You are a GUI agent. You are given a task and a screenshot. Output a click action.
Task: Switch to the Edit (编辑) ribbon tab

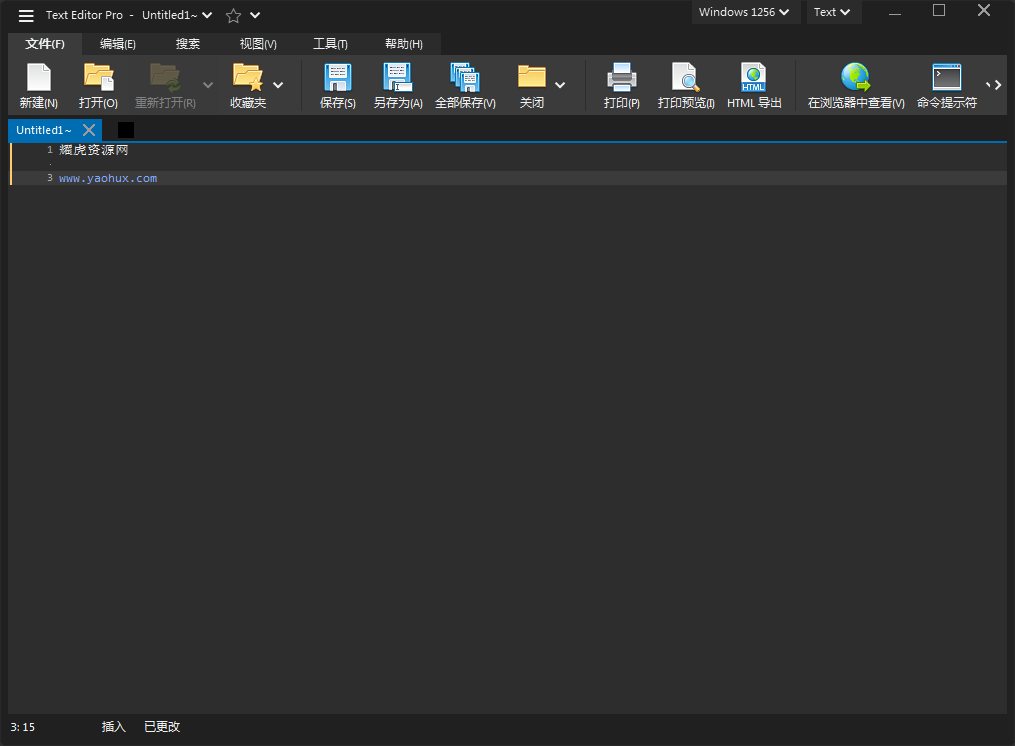(117, 44)
